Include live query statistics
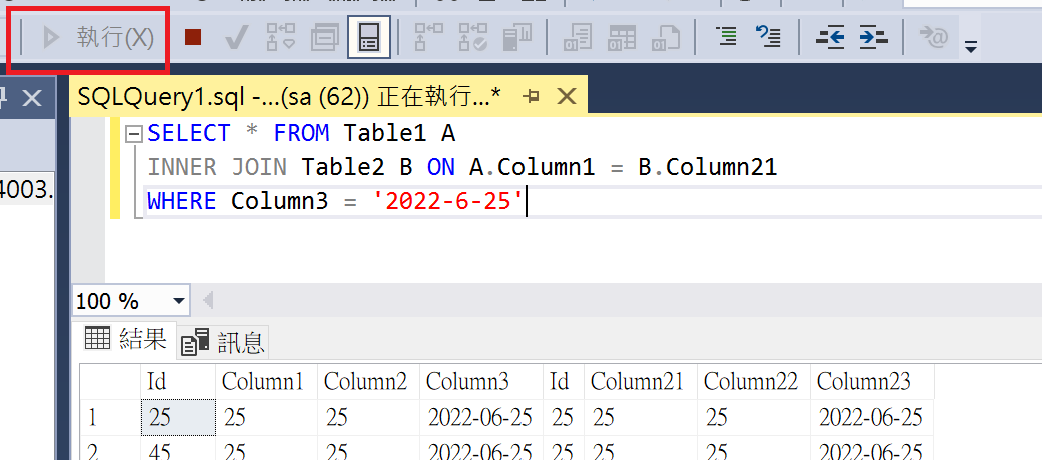This screenshot has width=1042, height=460. (x=472, y=38)
